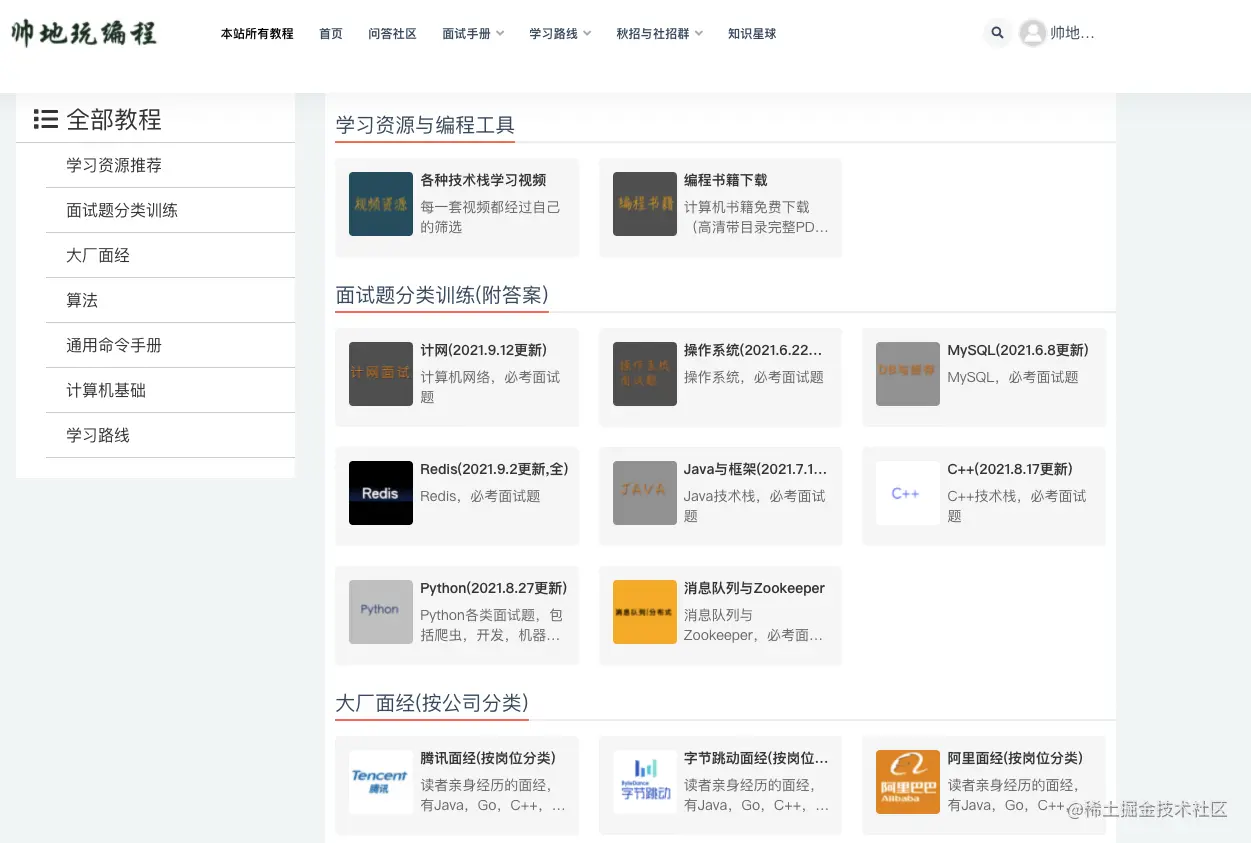
Task: Click description 每一套视频都经过自己的筛选
Action: (x=490, y=217)
